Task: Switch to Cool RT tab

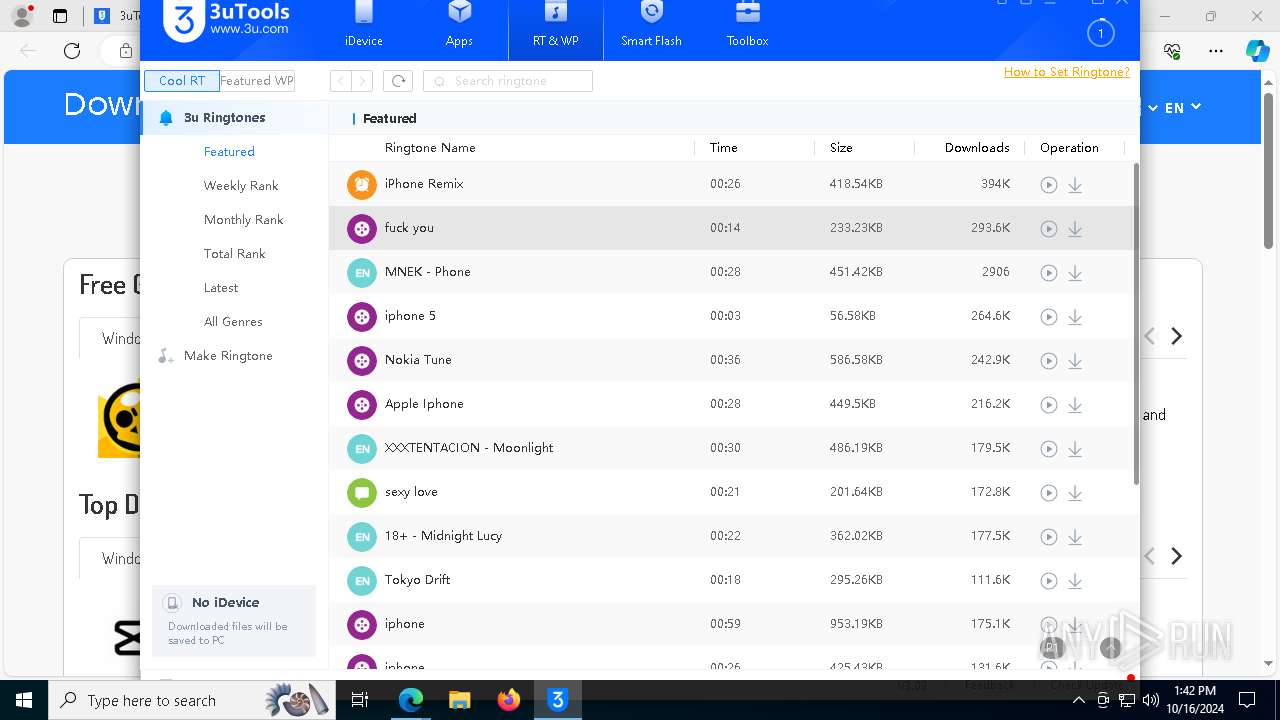Action: tap(182, 81)
